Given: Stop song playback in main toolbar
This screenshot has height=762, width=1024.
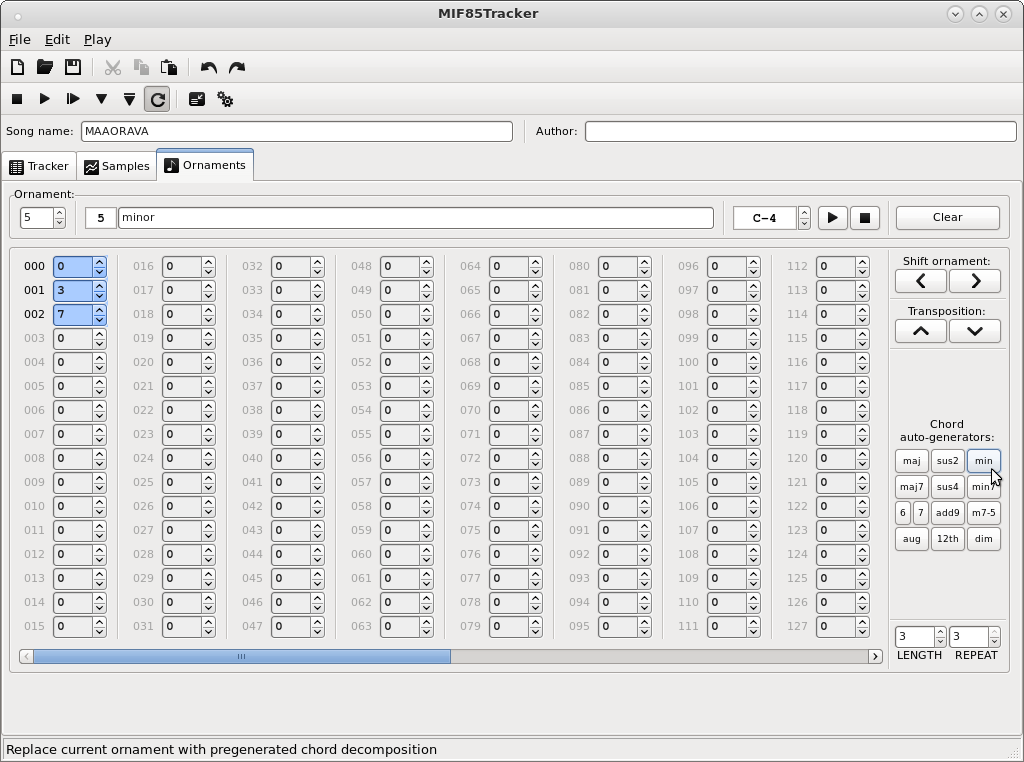Looking at the screenshot, I should (17, 99).
